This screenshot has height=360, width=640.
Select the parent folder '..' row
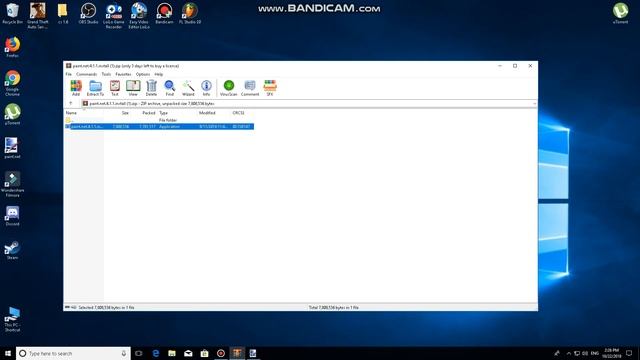tap(159, 120)
